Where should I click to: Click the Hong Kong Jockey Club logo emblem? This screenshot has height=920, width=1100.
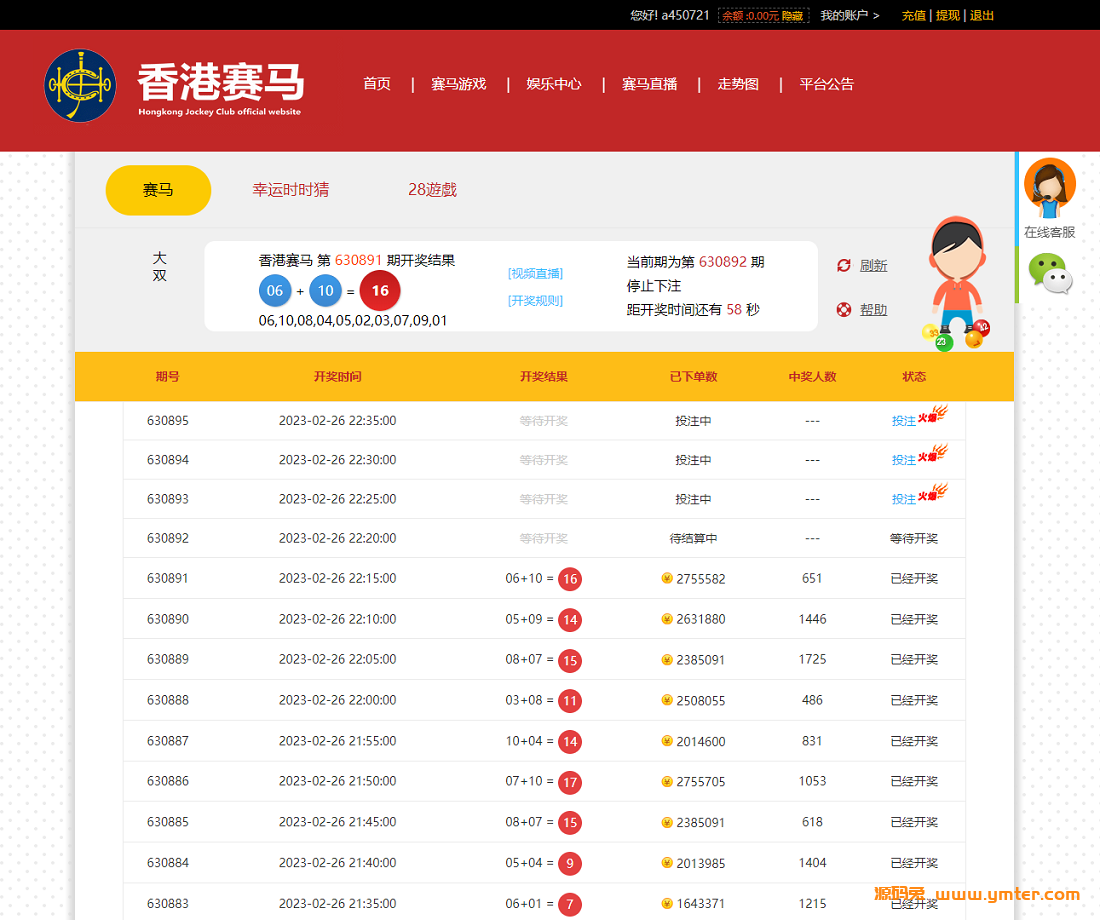point(80,86)
